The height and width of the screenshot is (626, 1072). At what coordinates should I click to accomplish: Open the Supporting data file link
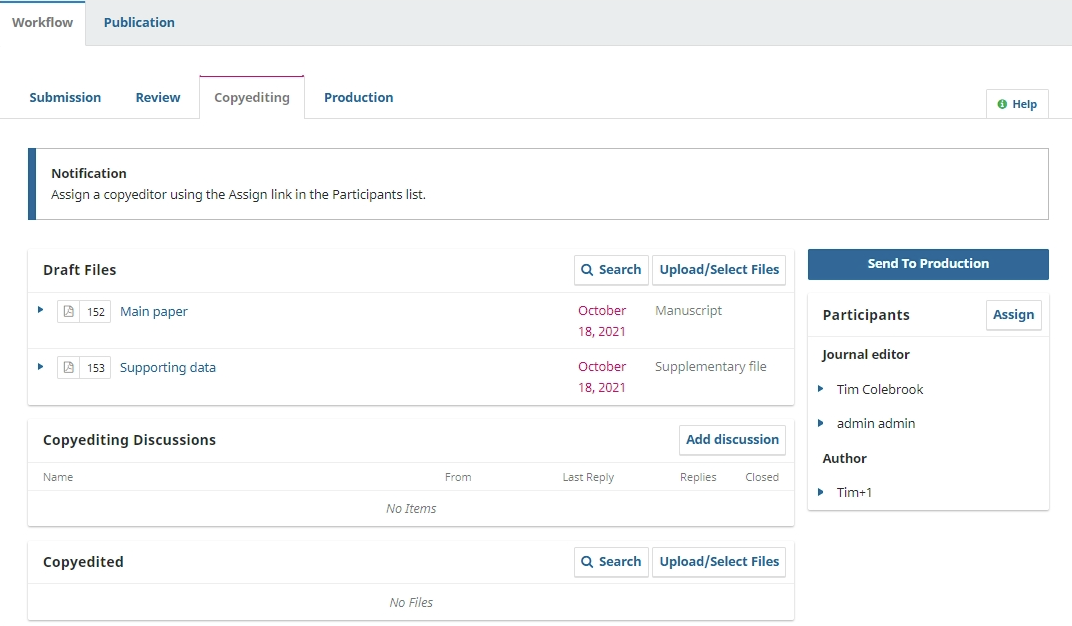point(168,368)
